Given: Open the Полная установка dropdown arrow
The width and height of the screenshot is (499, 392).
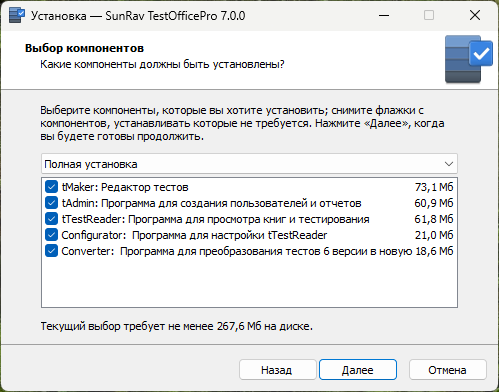Looking at the screenshot, I should [449, 164].
